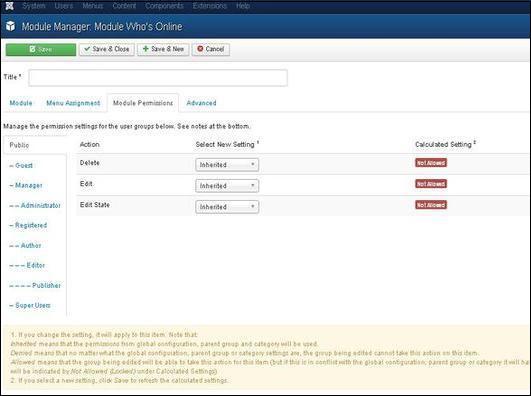Open the Help menu

[243, 6]
